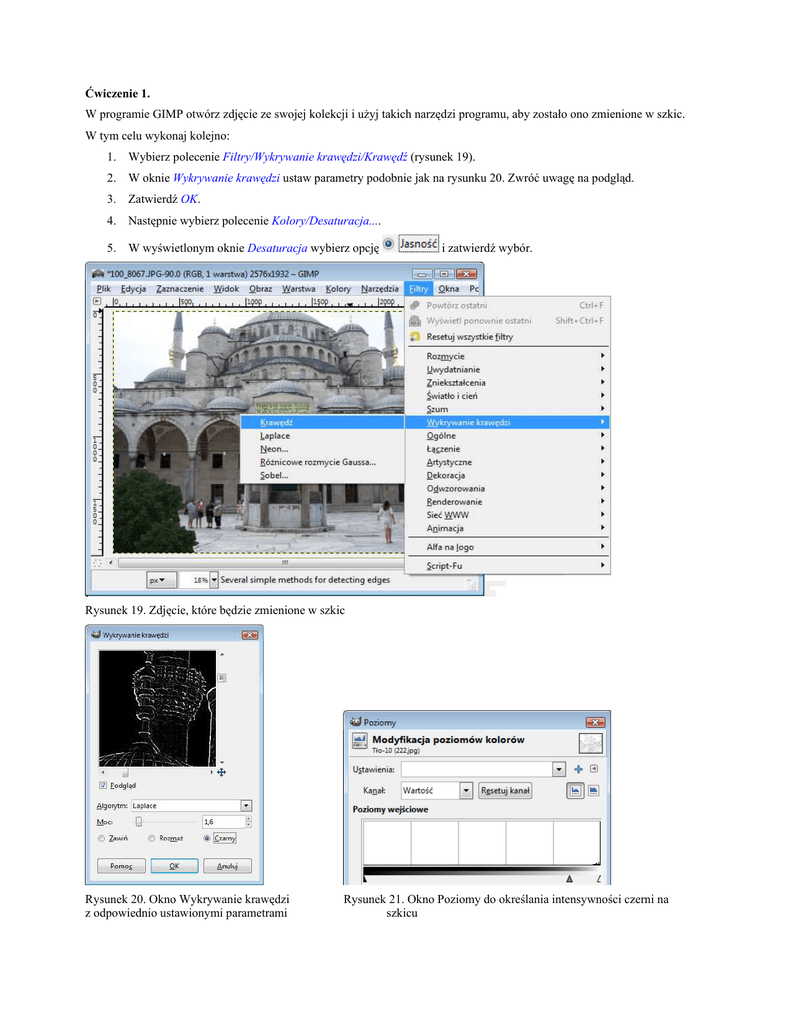Select the linear histogram icon
The image size is (791, 1024).
tap(576, 790)
